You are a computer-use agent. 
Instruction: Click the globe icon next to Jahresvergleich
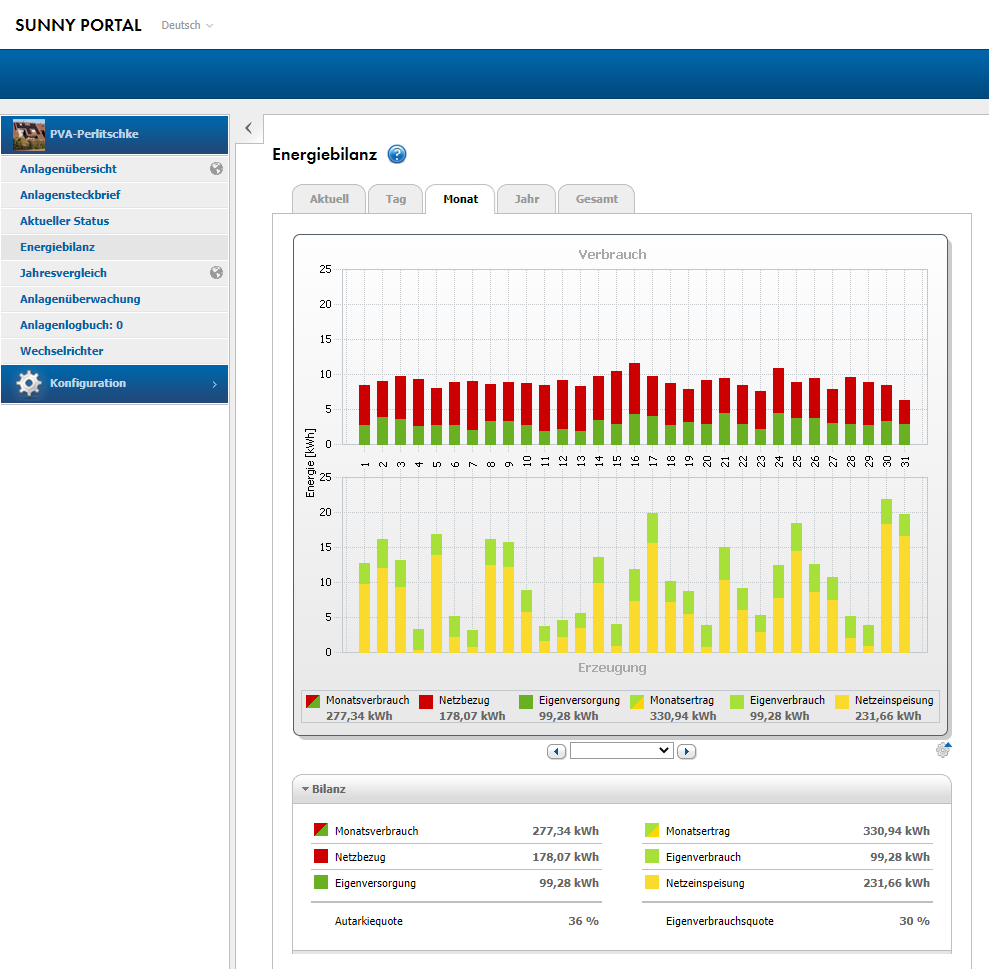tap(216, 273)
